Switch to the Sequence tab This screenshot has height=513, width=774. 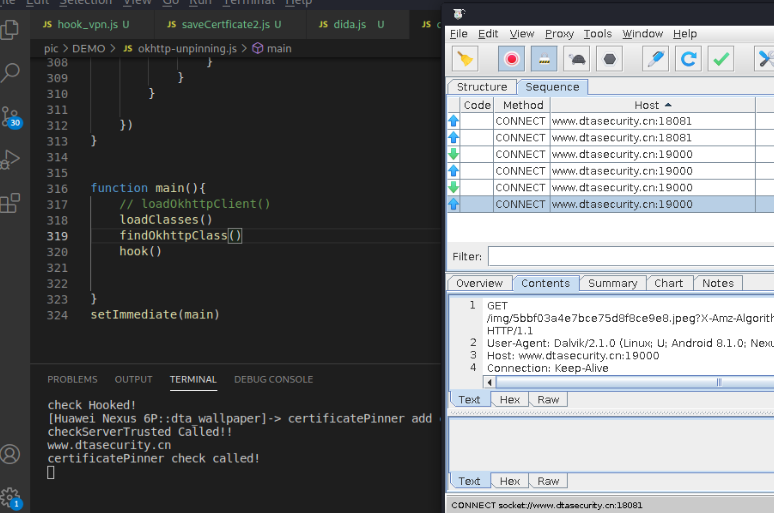(552, 87)
